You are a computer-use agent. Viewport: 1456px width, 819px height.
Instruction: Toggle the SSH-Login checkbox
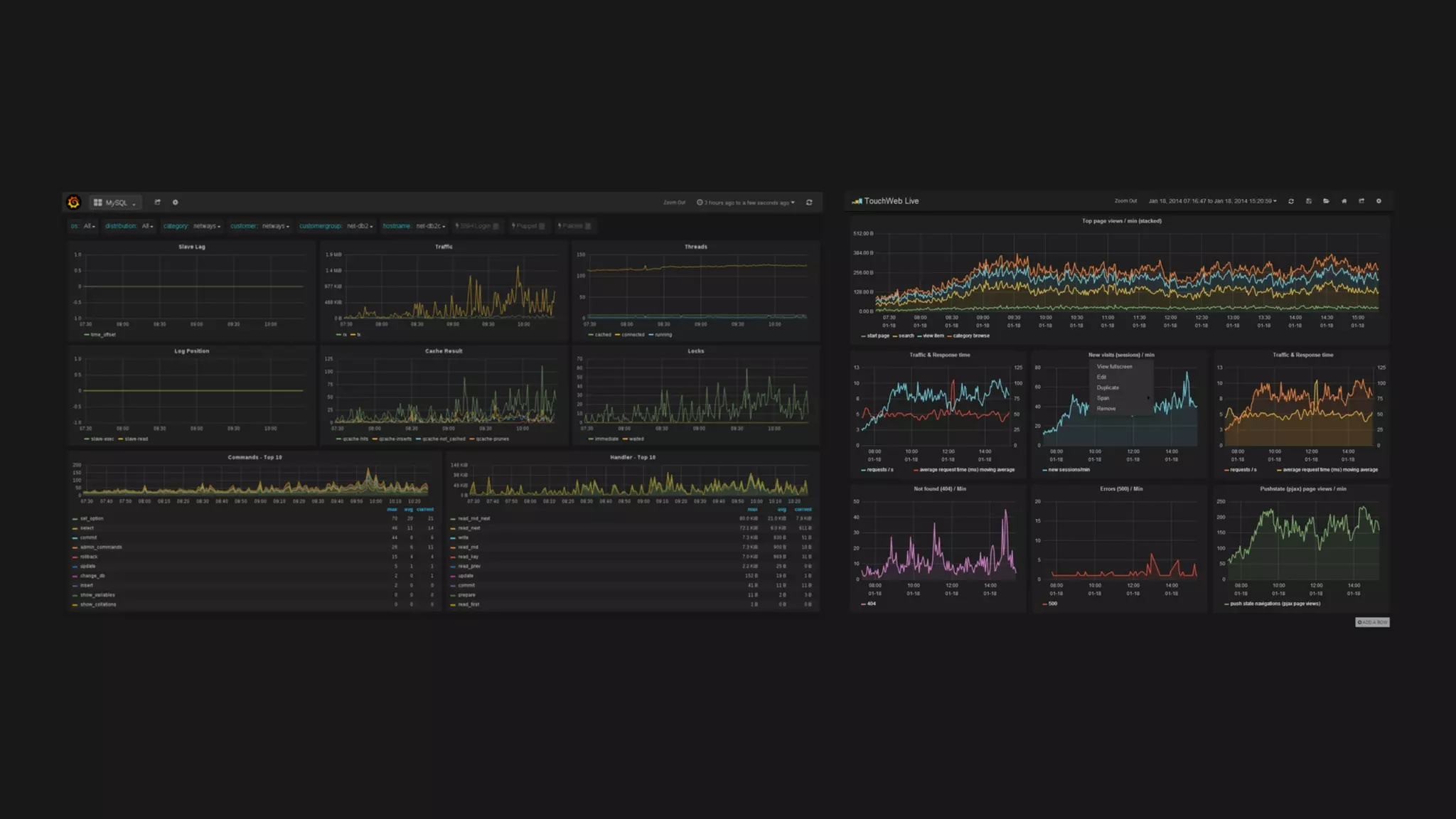click(x=496, y=226)
